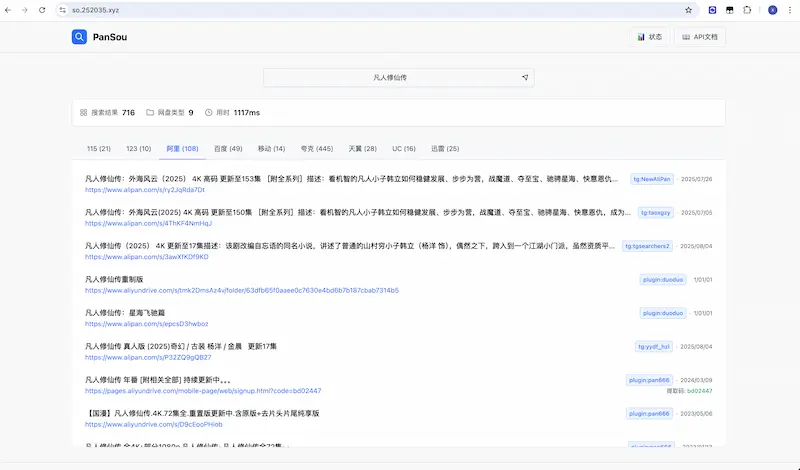Click the first blue extension icon in toolbar
This screenshot has width=800, height=470.
tap(712, 10)
